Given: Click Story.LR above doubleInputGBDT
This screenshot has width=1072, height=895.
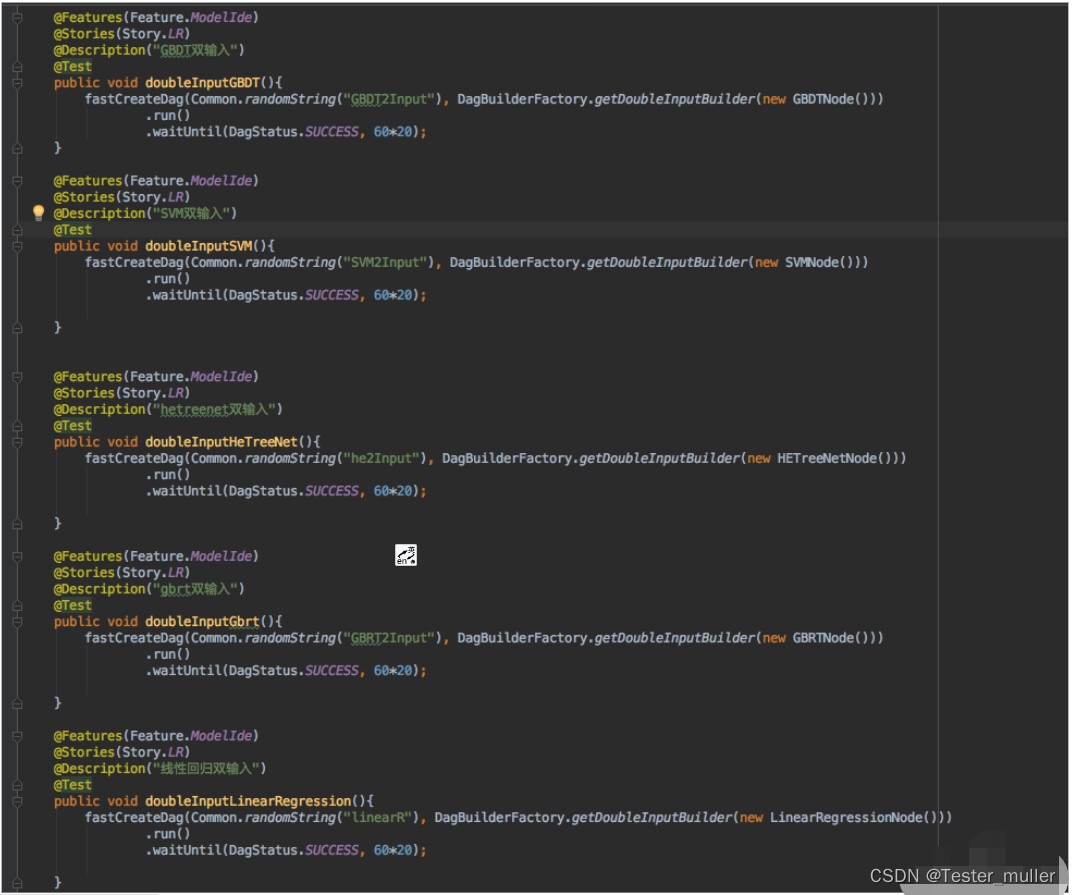Looking at the screenshot, I should [152, 34].
